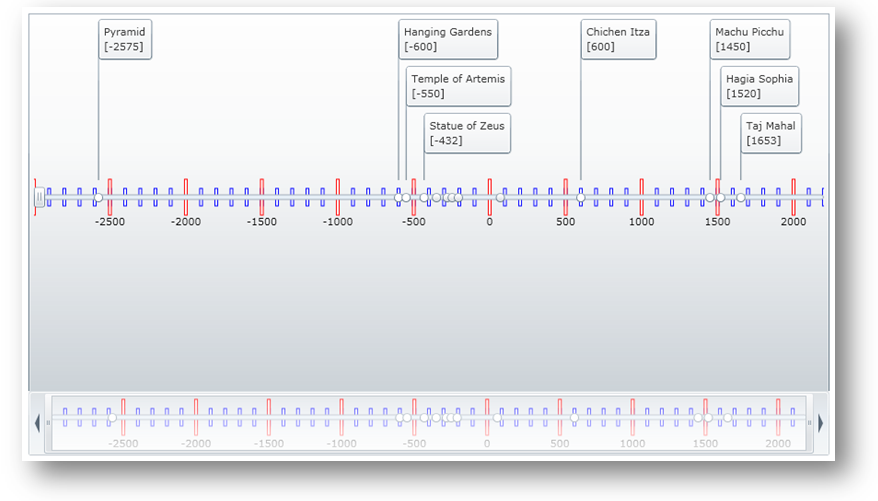Open the Hagia Sophia [1520] event box
This screenshot has width=878, height=501.
tap(760, 87)
